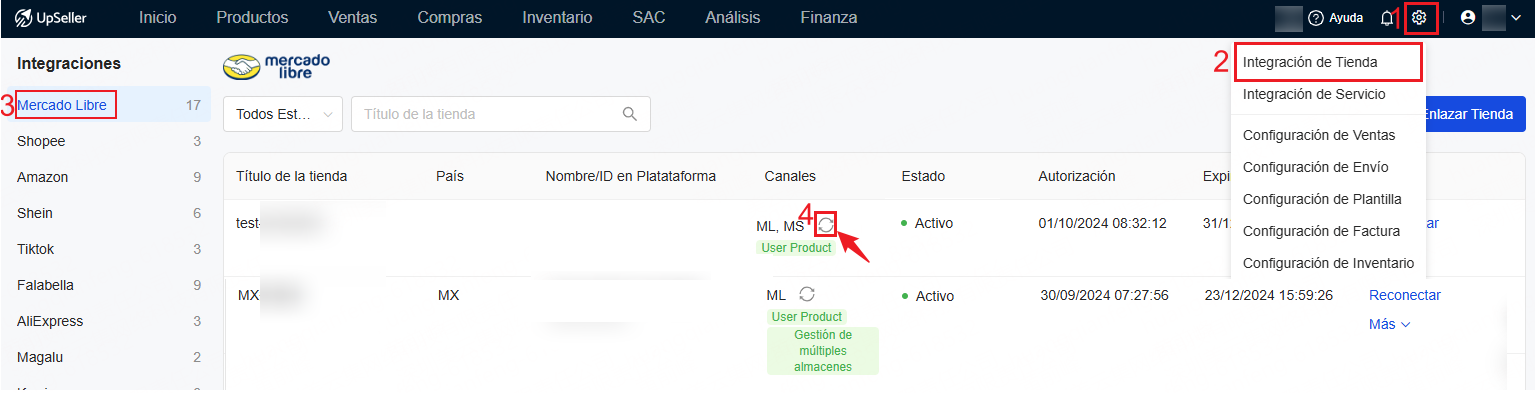Click the Nombre/ID en Platataforma header
1535x393 pixels.
coord(631,176)
